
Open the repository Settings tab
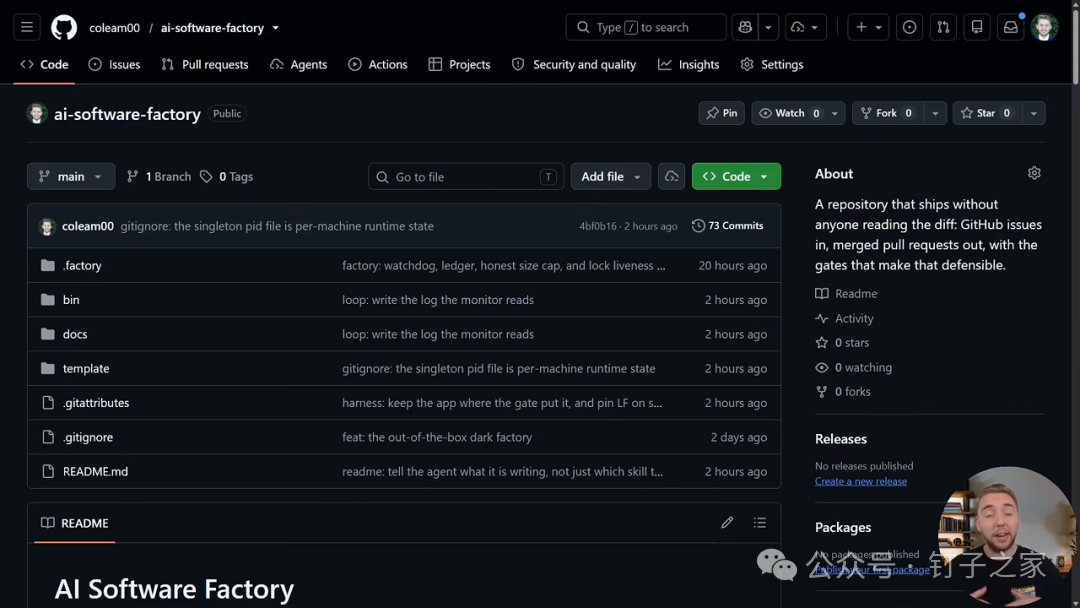771,64
